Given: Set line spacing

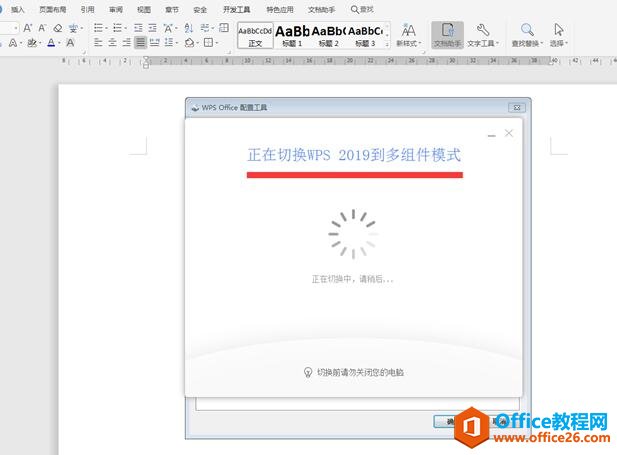Looking at the screenshot, I should pyautogui.click(x=169, y=43).
